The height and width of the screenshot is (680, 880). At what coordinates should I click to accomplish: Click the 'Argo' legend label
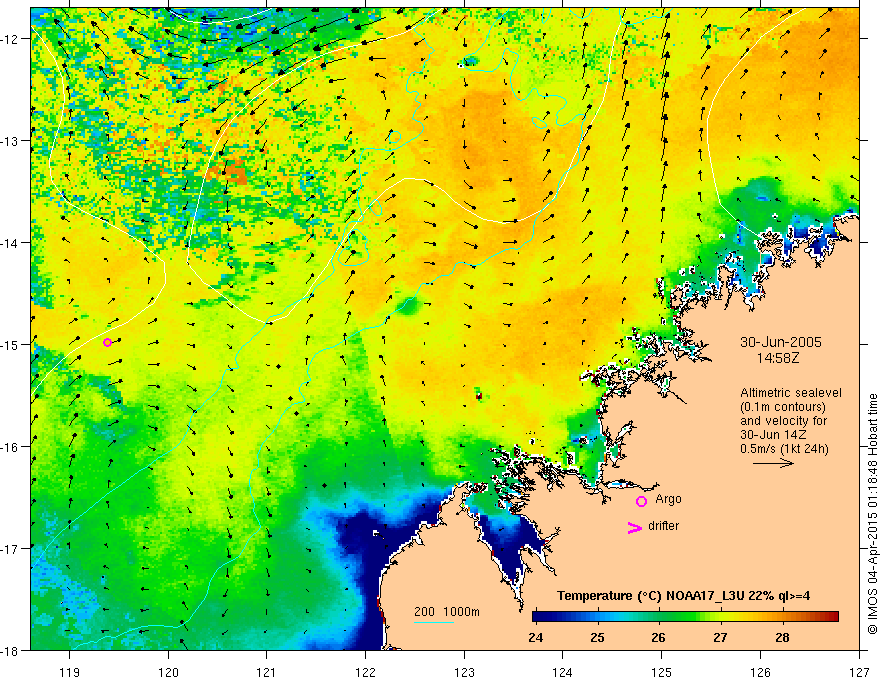click(x=668, y=499)
